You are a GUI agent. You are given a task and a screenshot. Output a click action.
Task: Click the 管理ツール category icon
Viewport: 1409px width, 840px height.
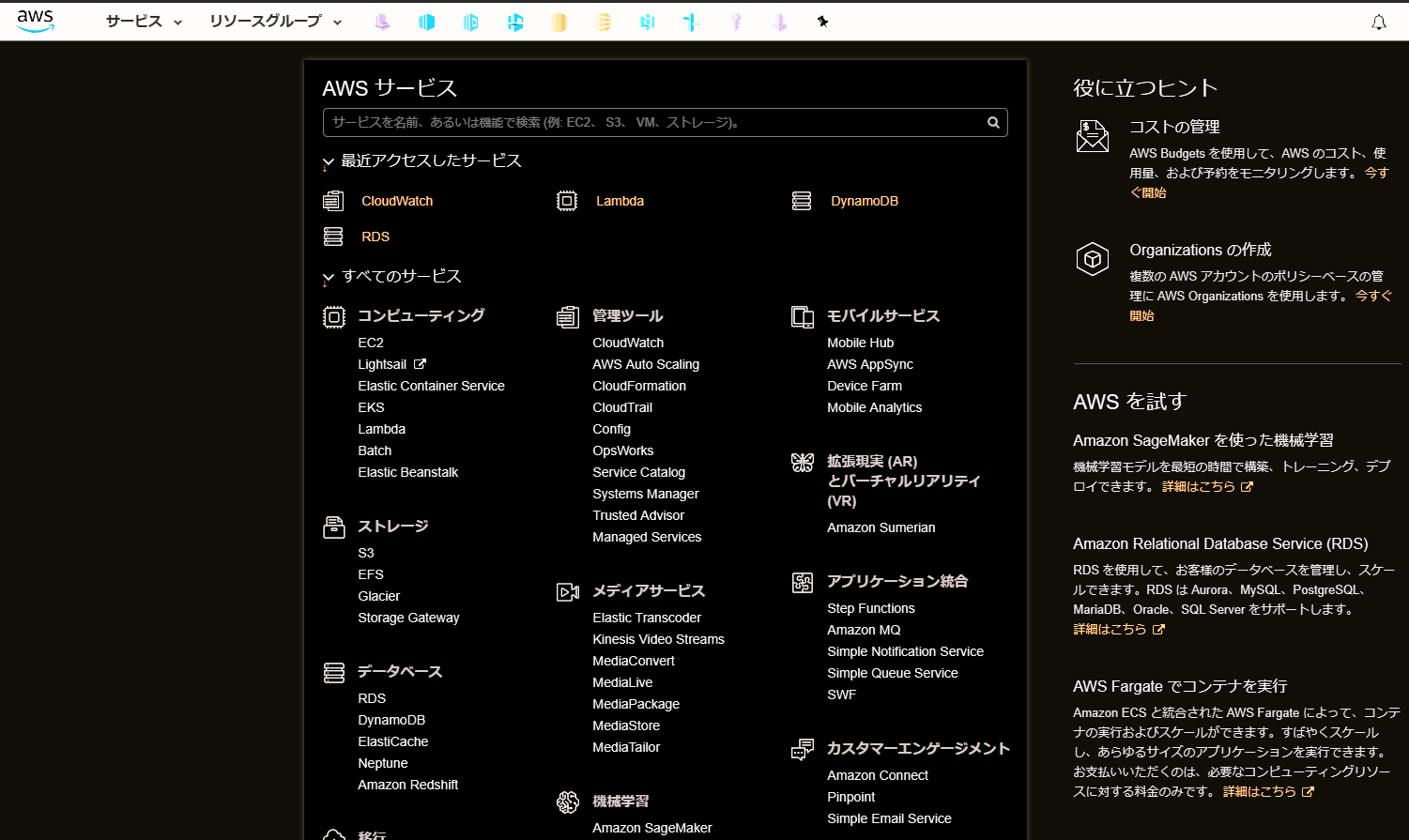568,317
